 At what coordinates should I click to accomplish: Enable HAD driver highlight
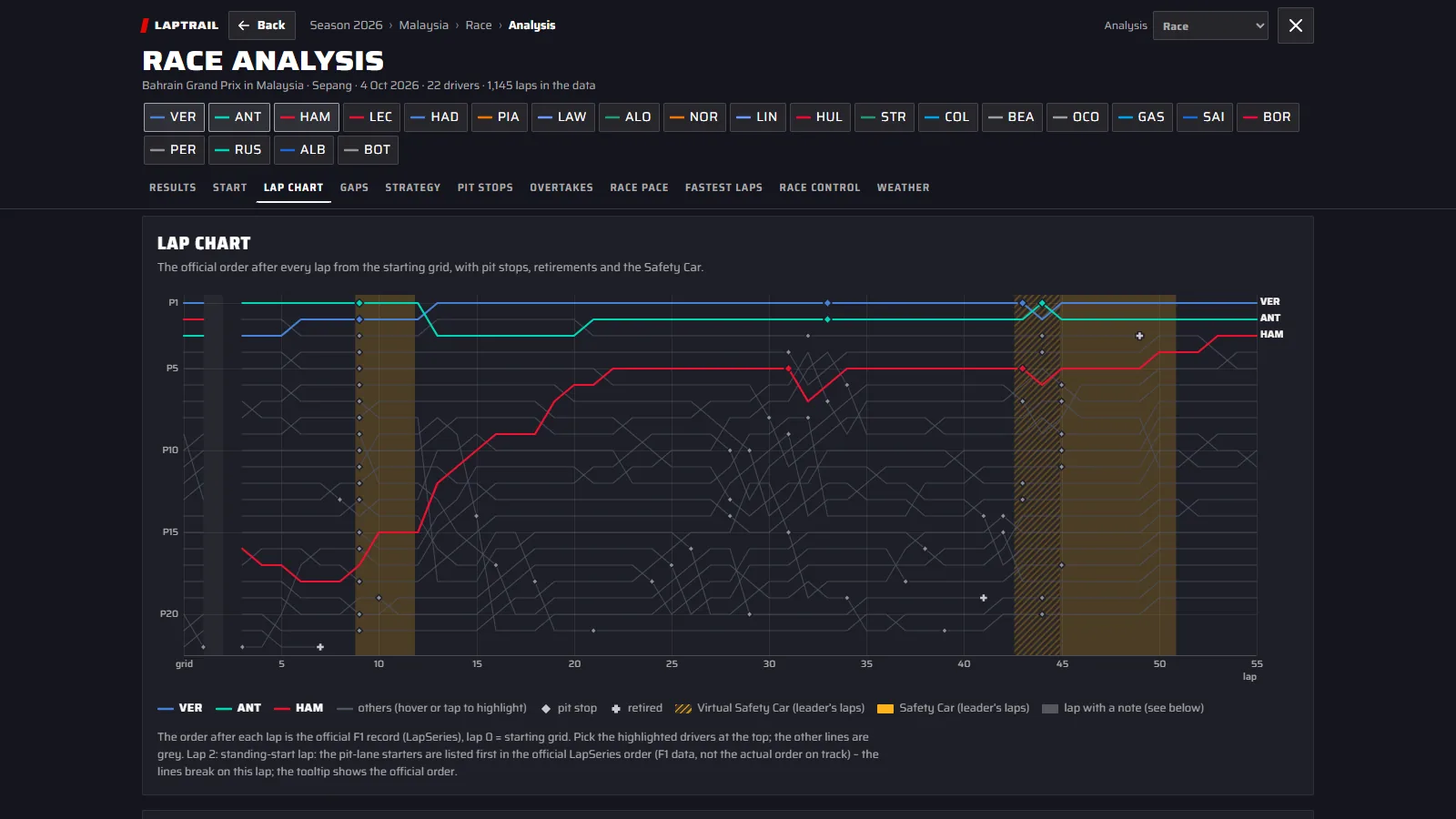[x=436, y=117]
